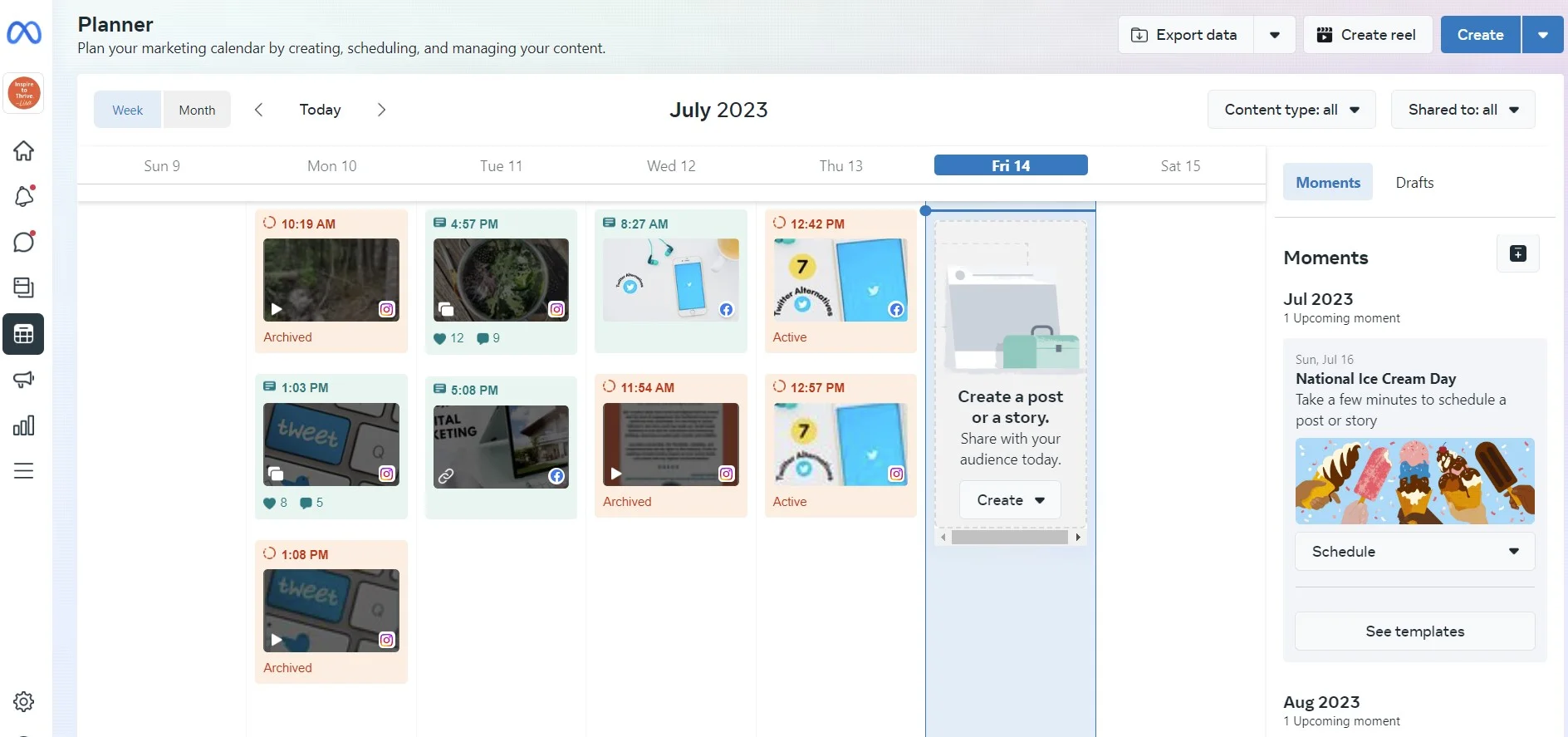Open the Notifications bell icon
Screen dimensions: 1568x737
[23, 196]
